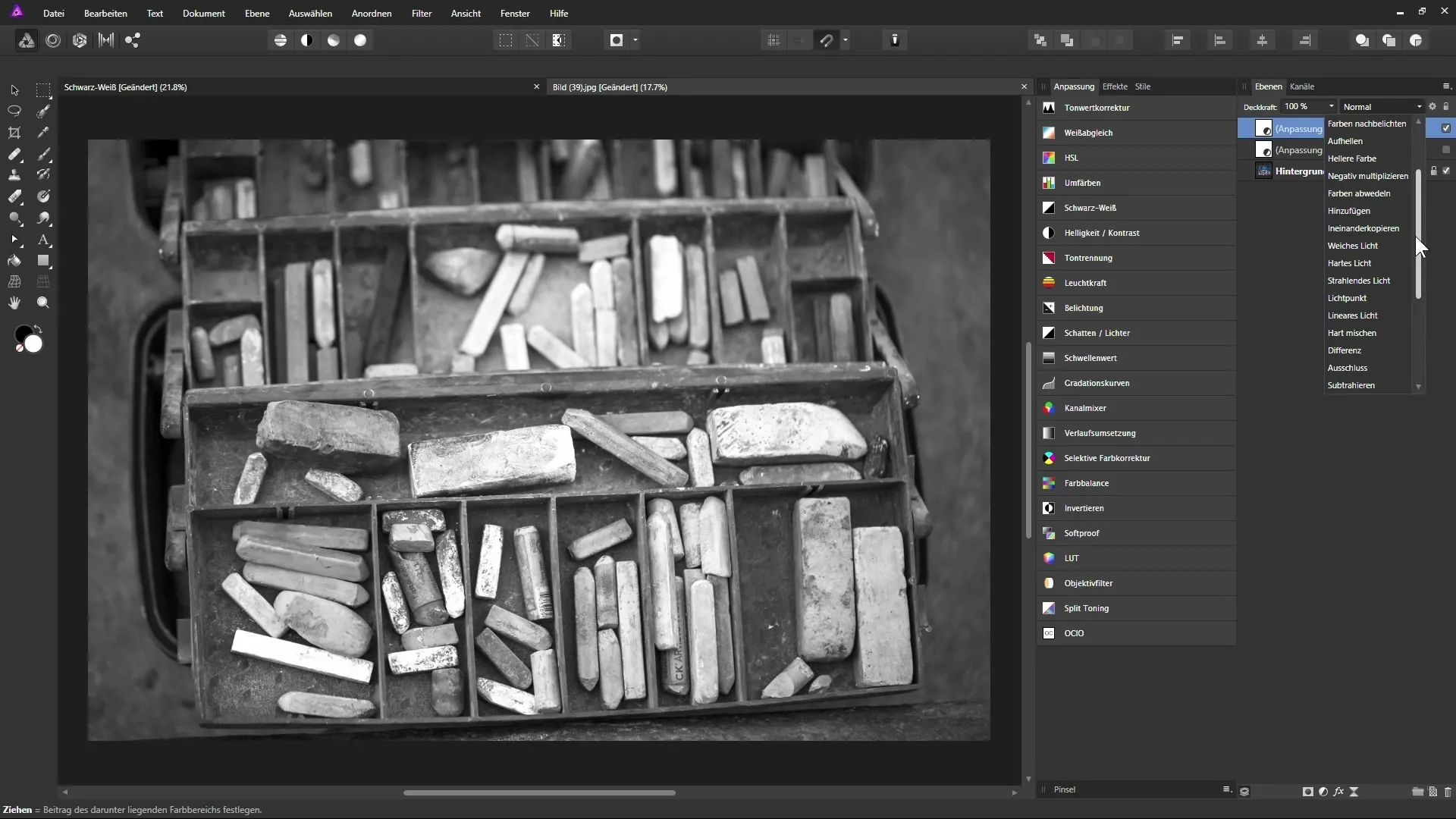Image resolution: width=1456 pixels, height=819 pixels.
Task: Toggle visibility of selected Anpassung layer
Action: click(x=1446, y=128)
